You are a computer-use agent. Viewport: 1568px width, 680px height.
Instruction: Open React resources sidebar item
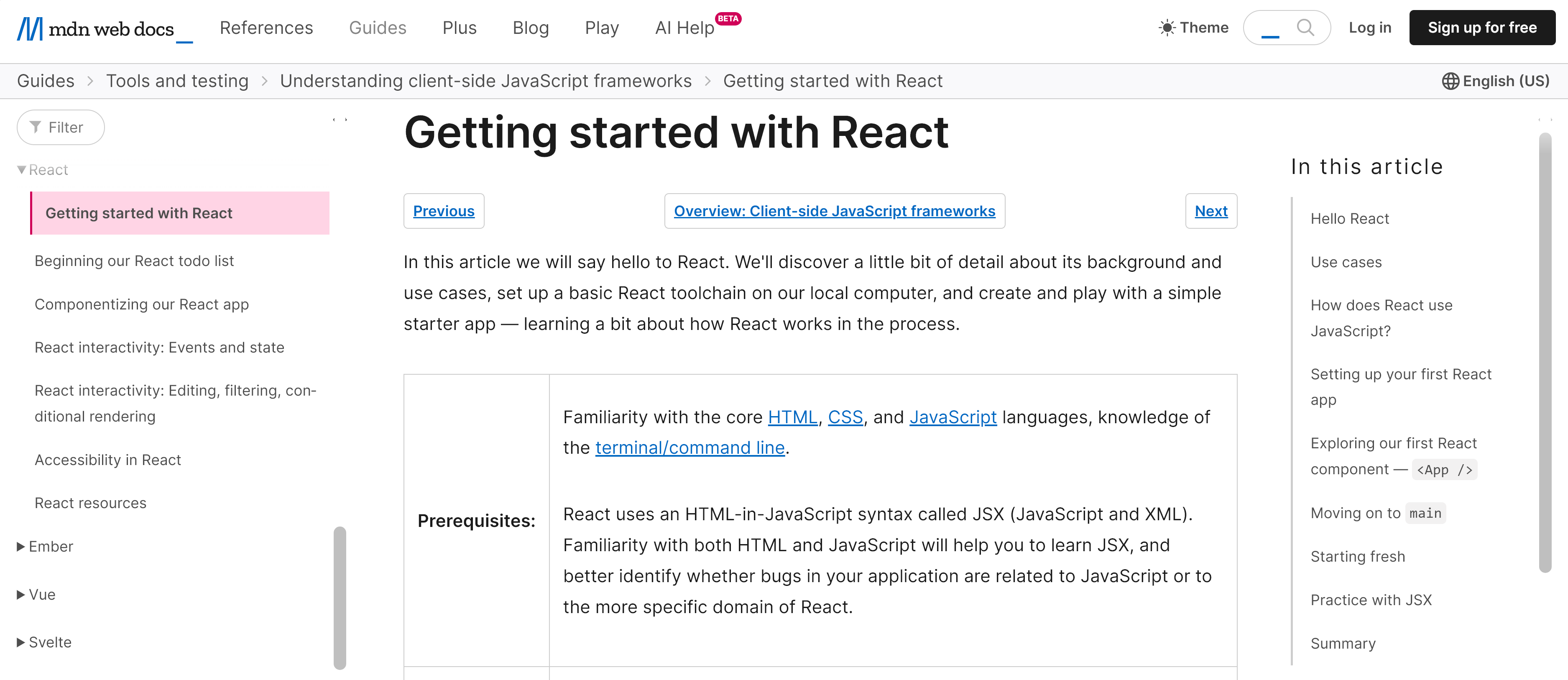90,504
